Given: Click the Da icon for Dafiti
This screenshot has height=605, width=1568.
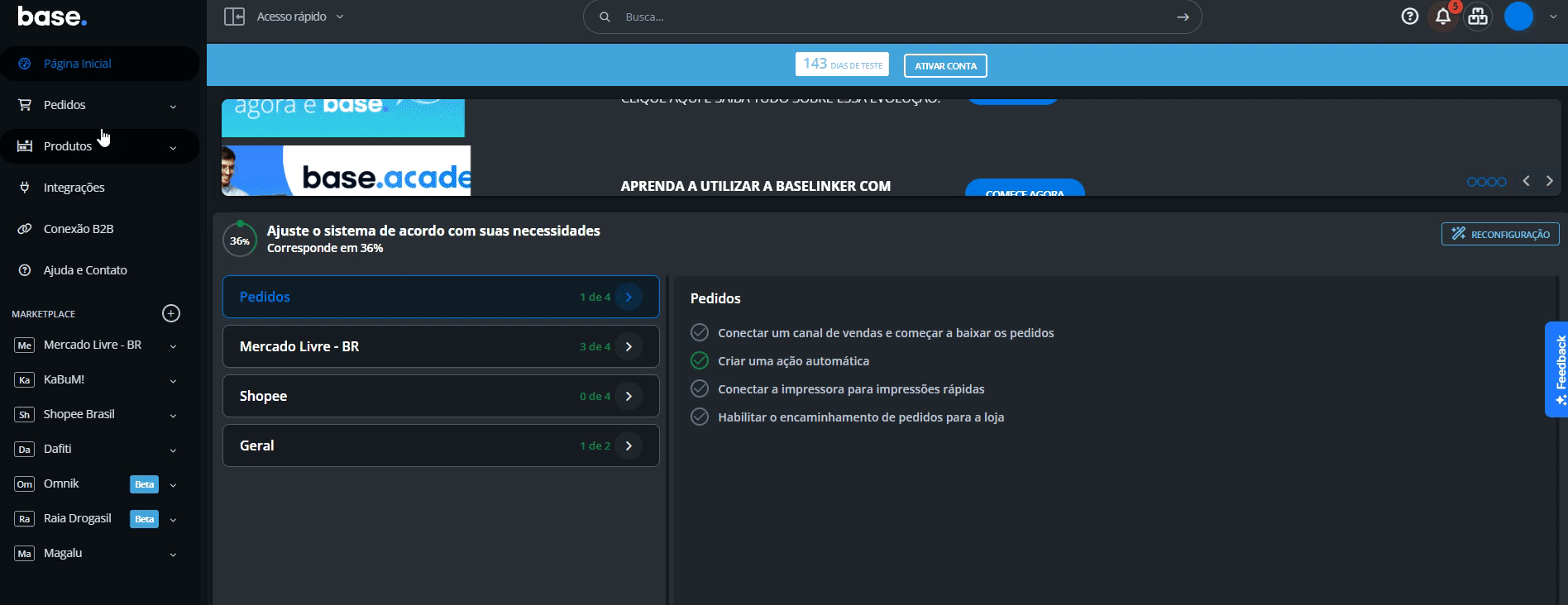Looking at the screenshot, I should click(x=25, y=450).
